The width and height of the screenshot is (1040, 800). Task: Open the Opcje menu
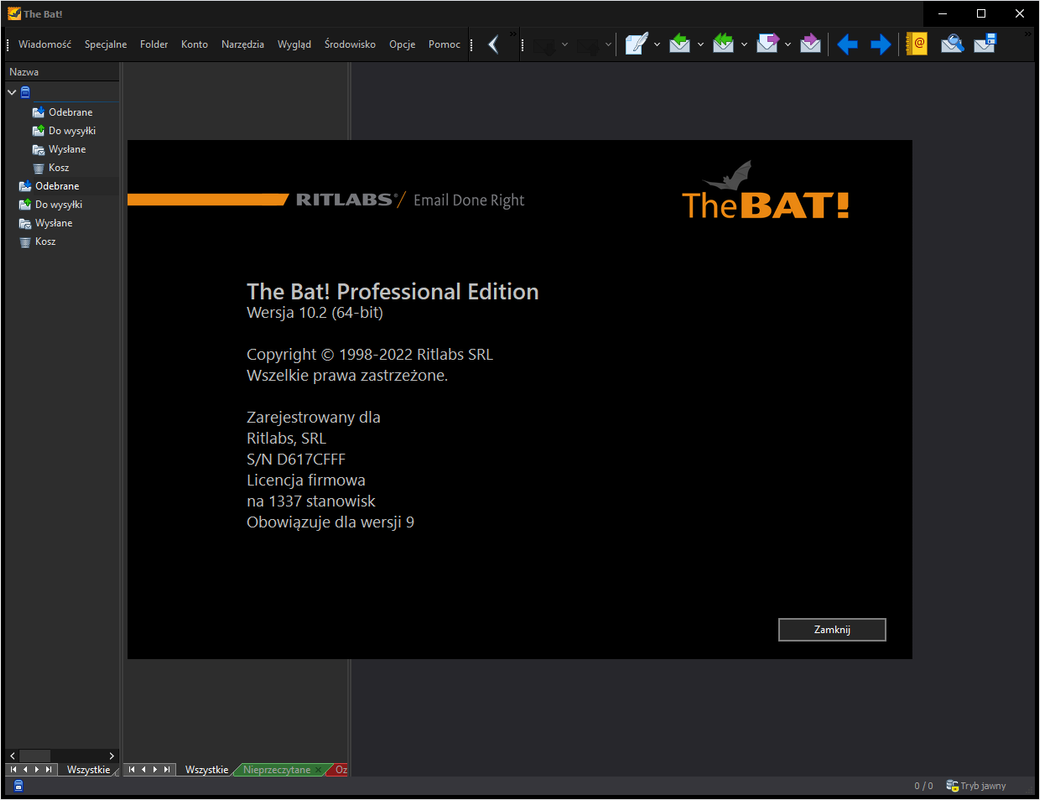(402, 44)
